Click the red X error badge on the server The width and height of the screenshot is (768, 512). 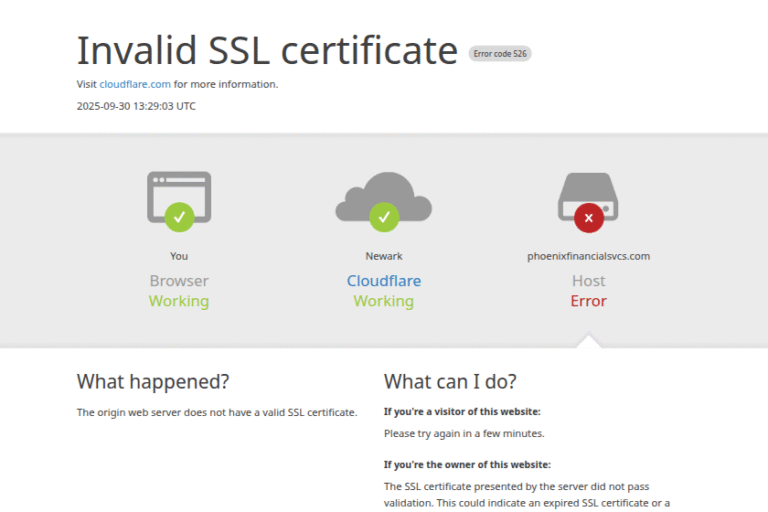[588, 216]
